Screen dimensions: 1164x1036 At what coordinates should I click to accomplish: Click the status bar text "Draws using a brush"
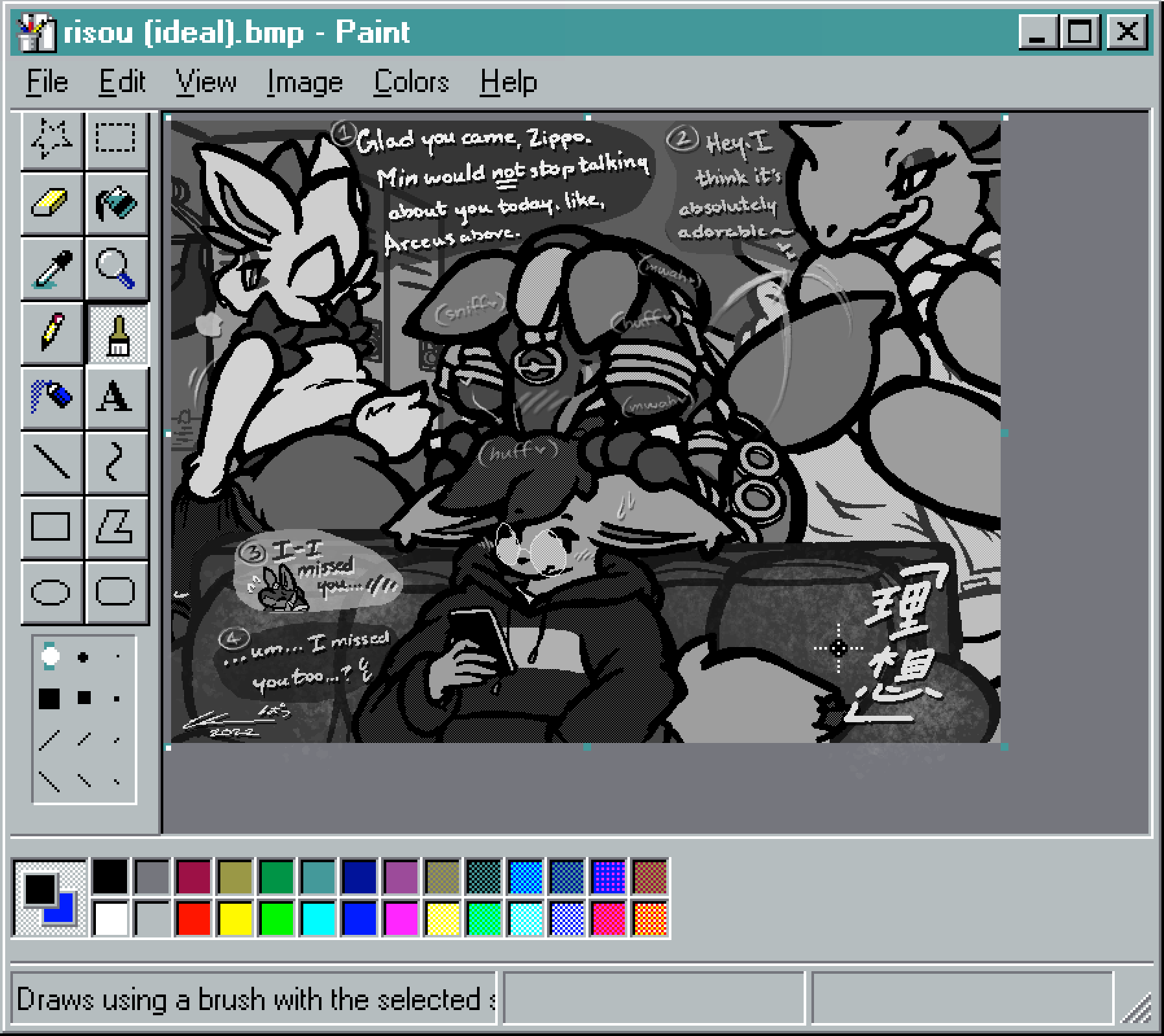tap(141, 999)
